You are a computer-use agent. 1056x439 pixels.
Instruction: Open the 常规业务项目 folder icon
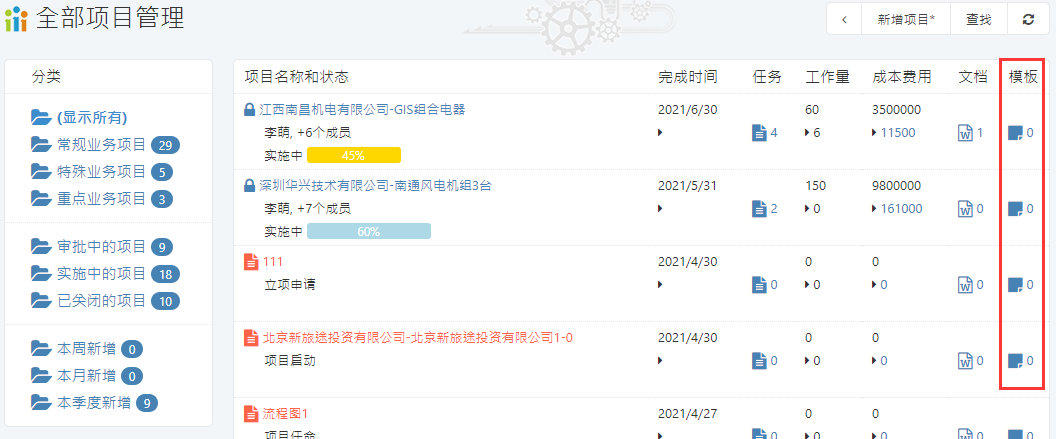coord(41,144)
